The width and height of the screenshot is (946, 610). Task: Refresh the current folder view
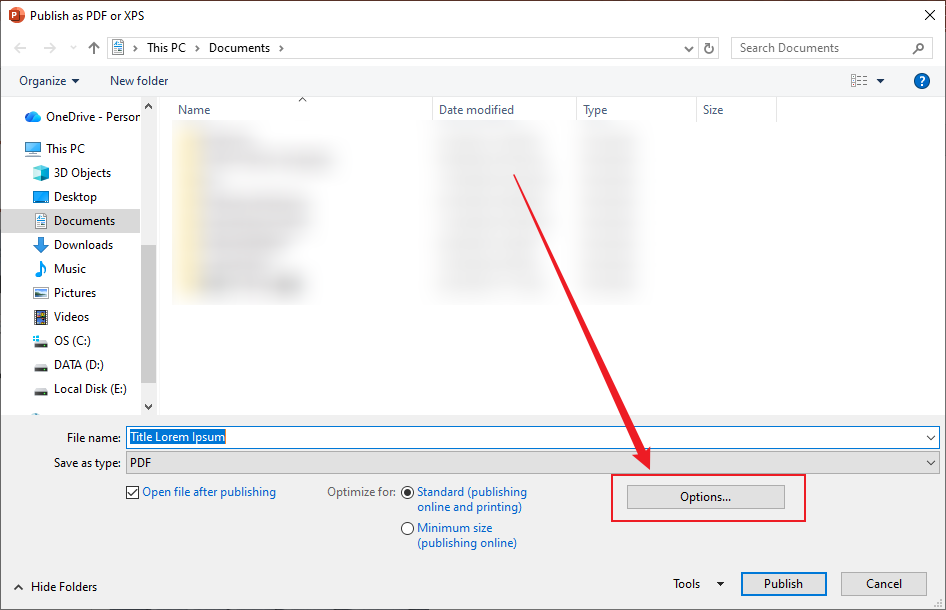click(709, 47)
